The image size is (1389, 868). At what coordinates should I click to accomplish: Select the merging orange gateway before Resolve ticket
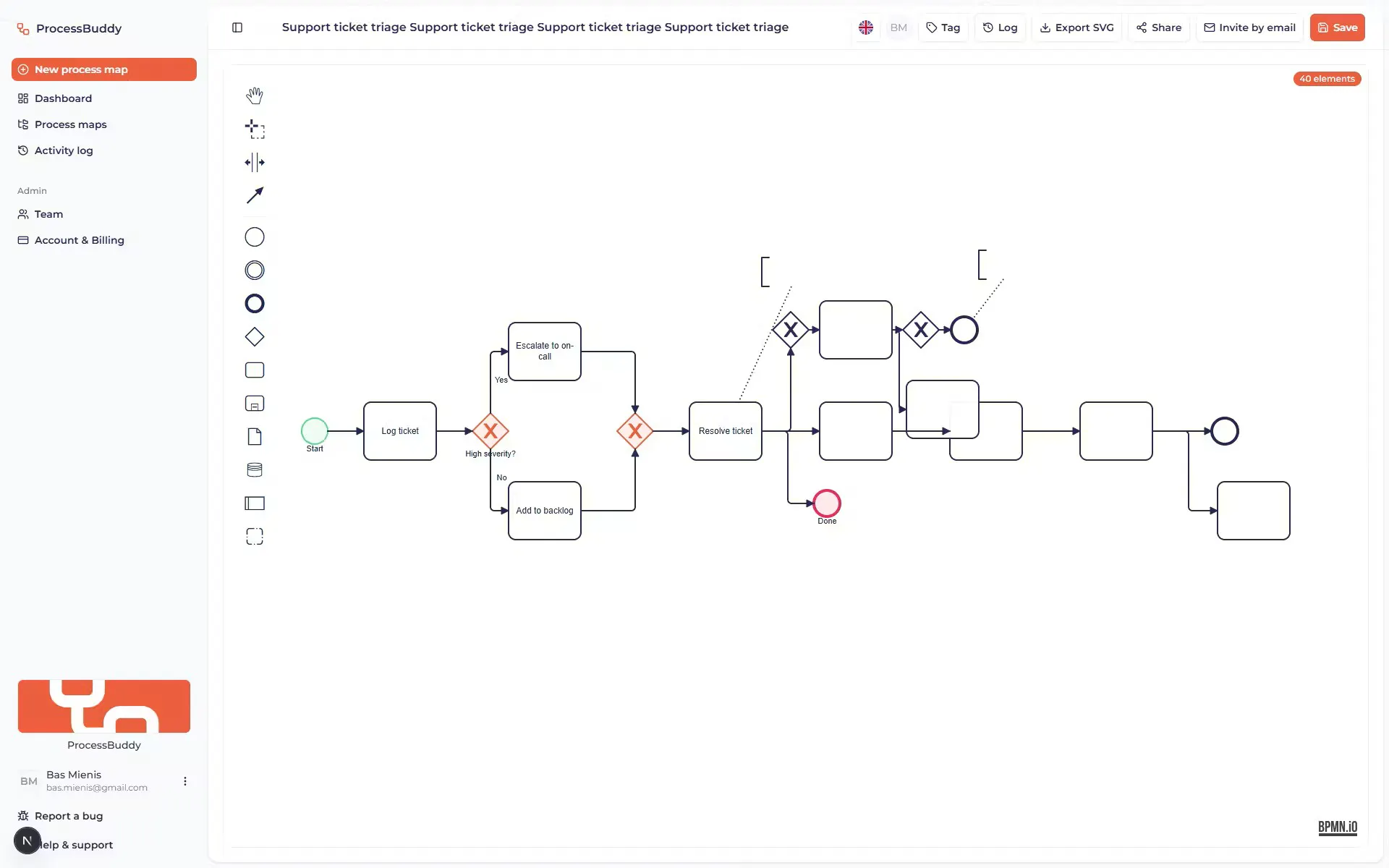(635, 431)
